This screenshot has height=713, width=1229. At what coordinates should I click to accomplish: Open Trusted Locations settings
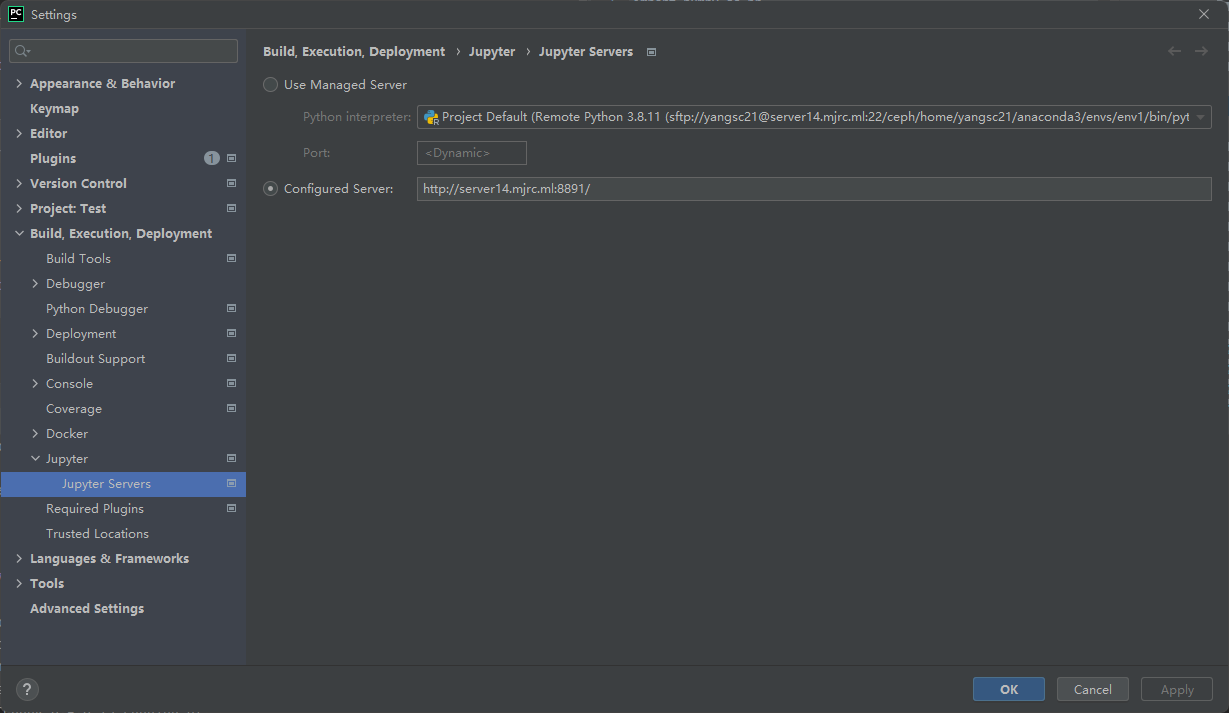(x=97, y=533)
